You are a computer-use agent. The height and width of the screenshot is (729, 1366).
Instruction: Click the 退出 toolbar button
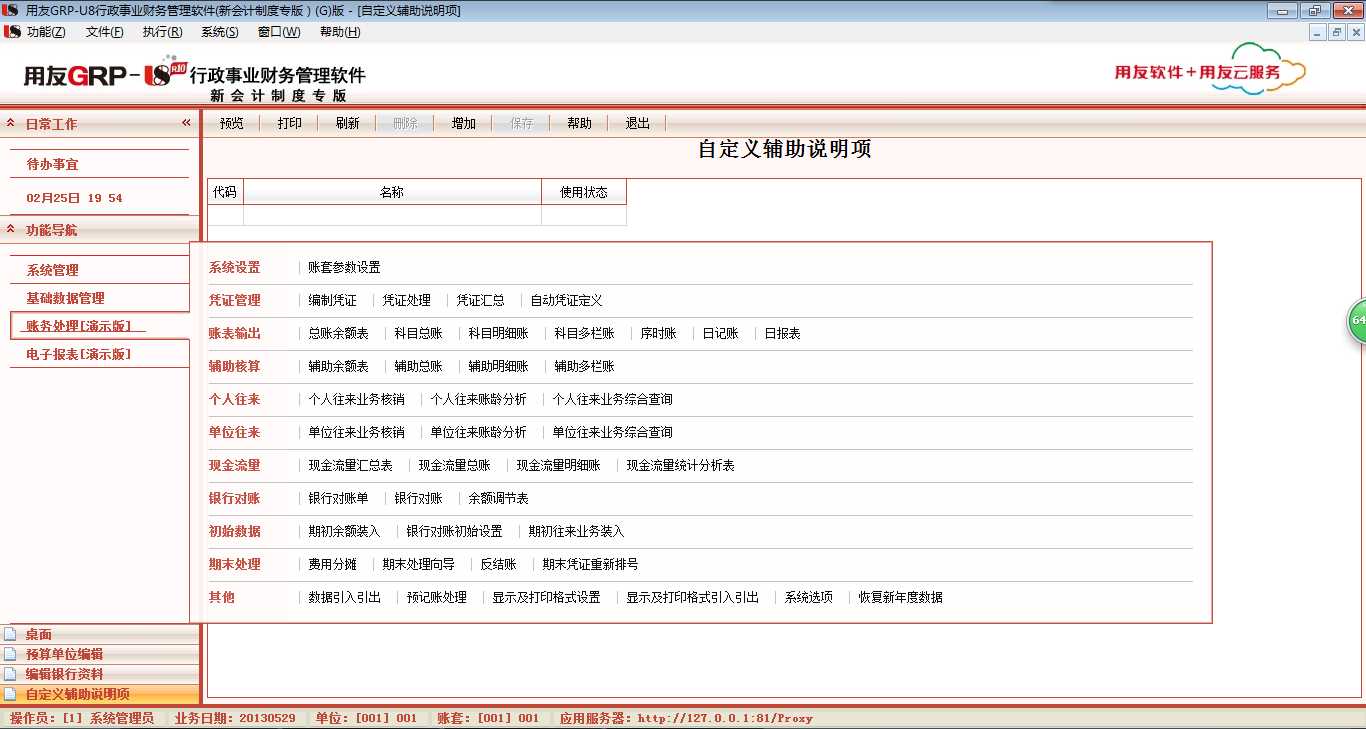point(638,124)
